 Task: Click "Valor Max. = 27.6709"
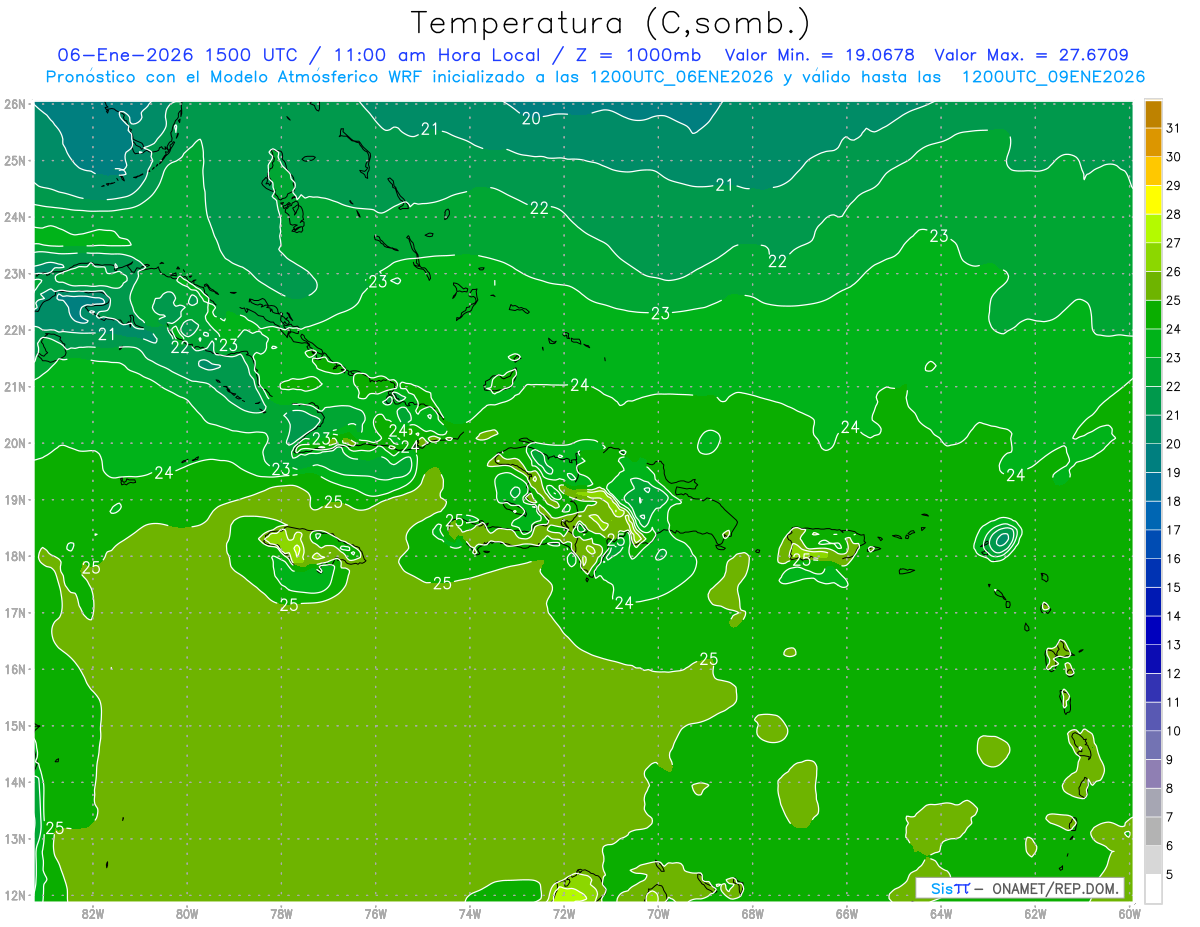coord(1031,55)
